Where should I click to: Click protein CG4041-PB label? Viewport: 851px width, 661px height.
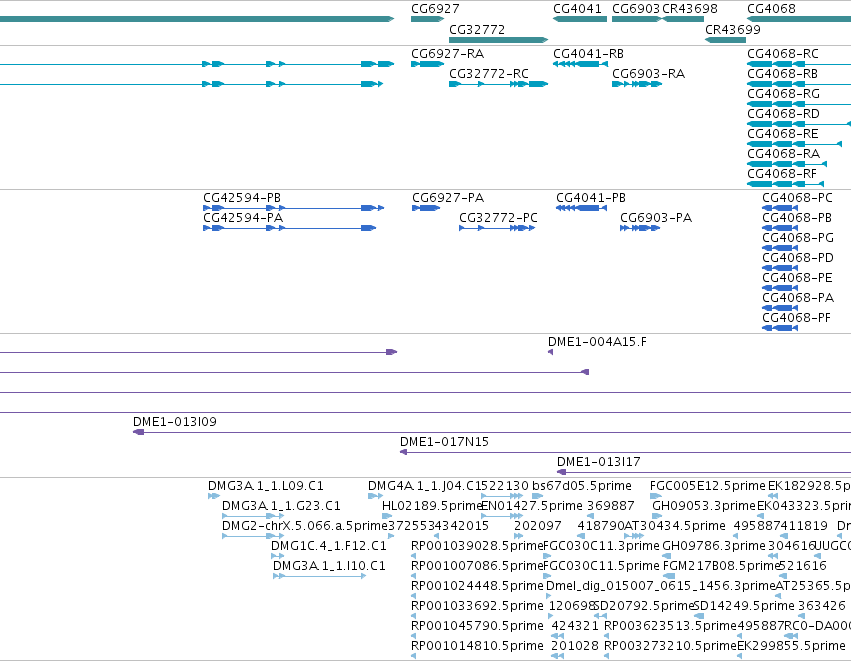[x=590, y=198]
